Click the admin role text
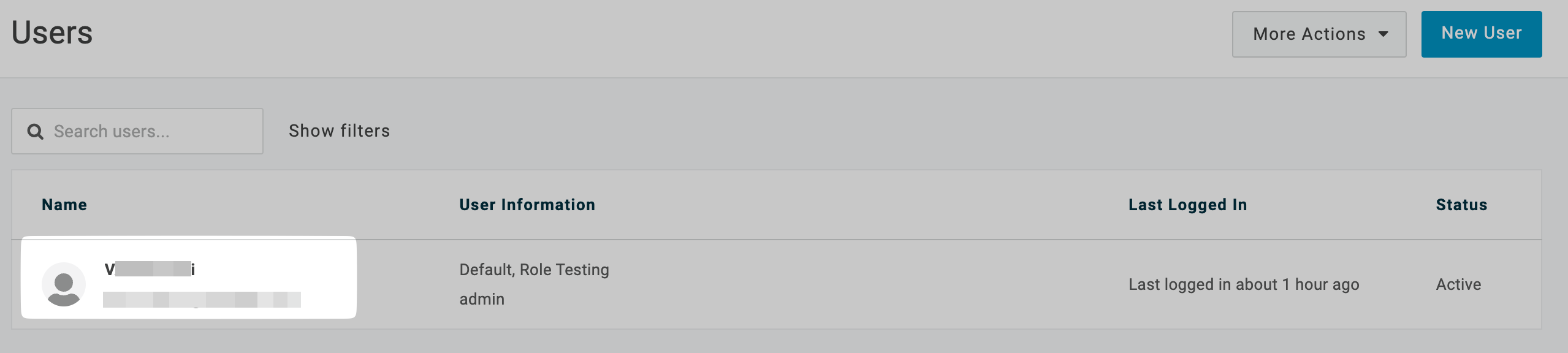The height and width of the screenshot is (353, 1568). [x=481, y=298]
